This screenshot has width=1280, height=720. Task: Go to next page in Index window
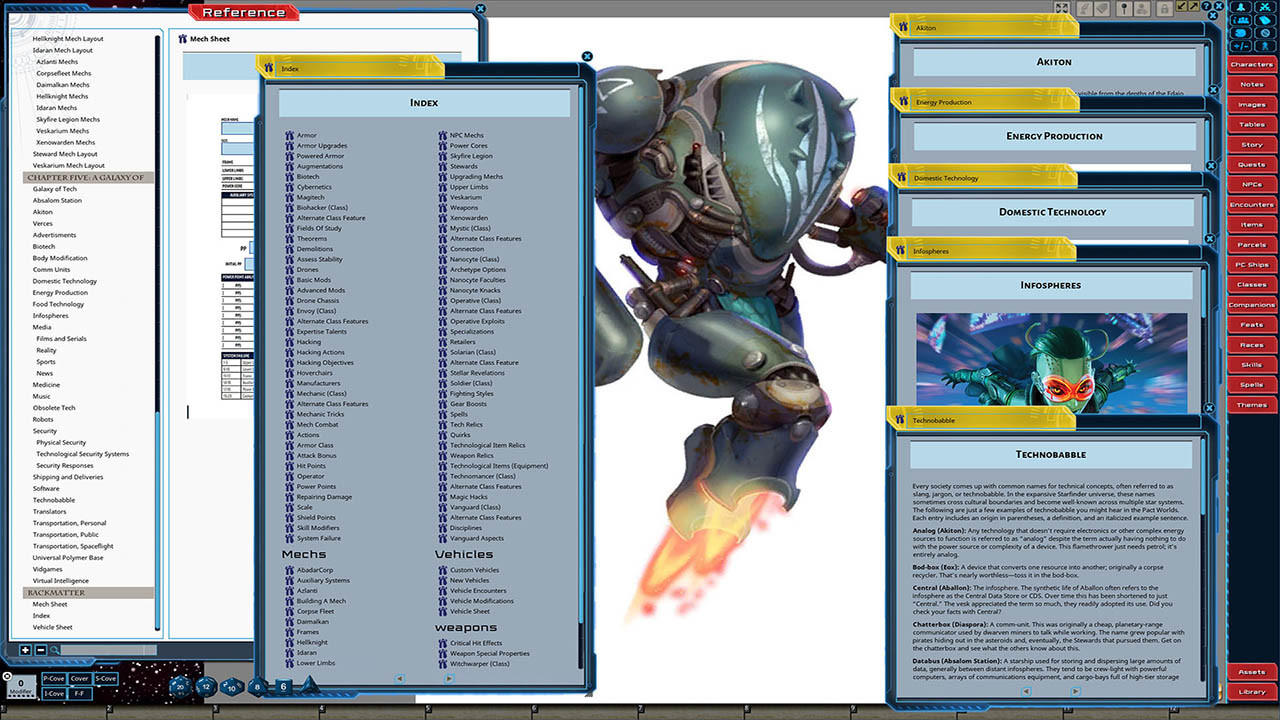click(x=448, y=679)
